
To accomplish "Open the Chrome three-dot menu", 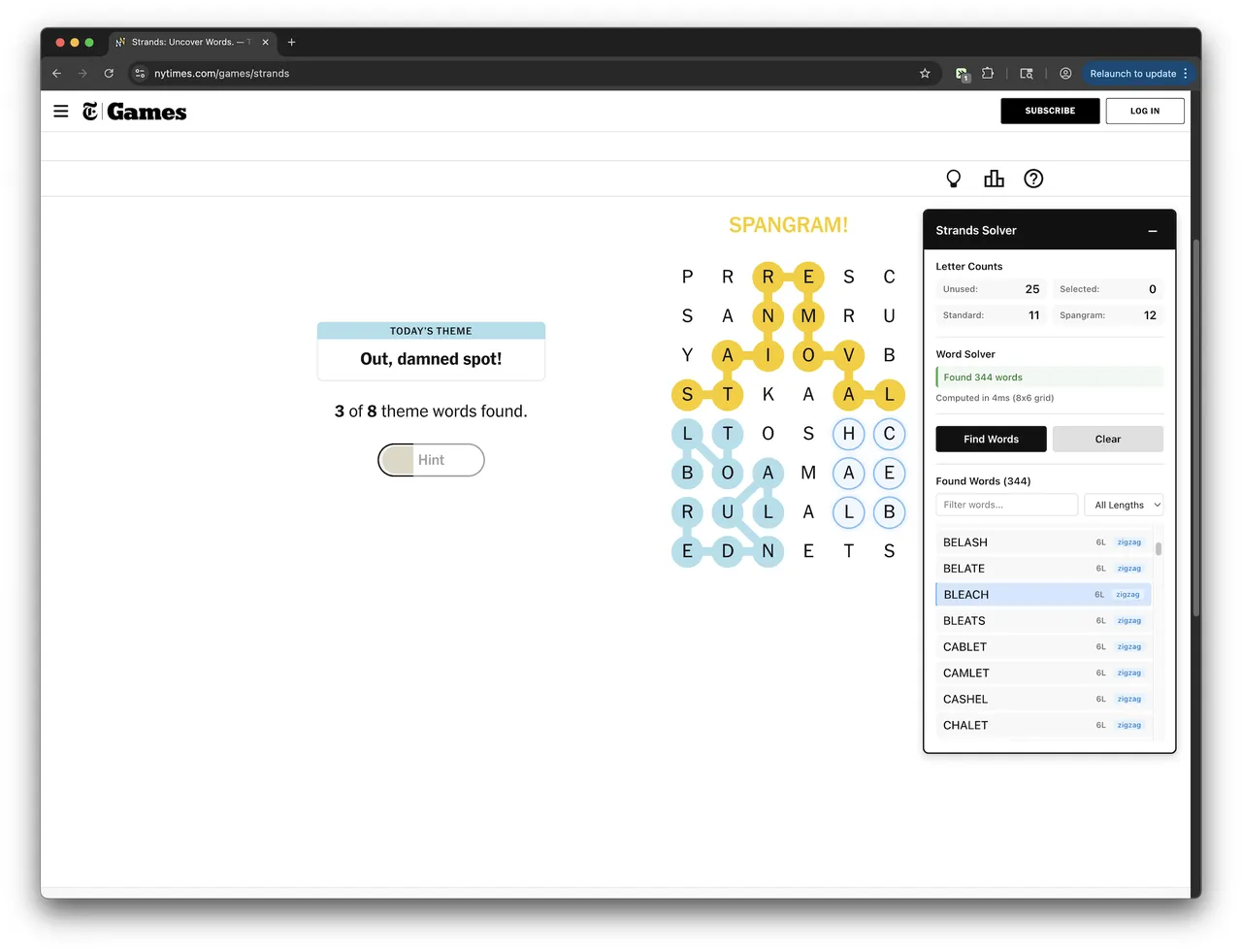I will [x=1186, y=74].
